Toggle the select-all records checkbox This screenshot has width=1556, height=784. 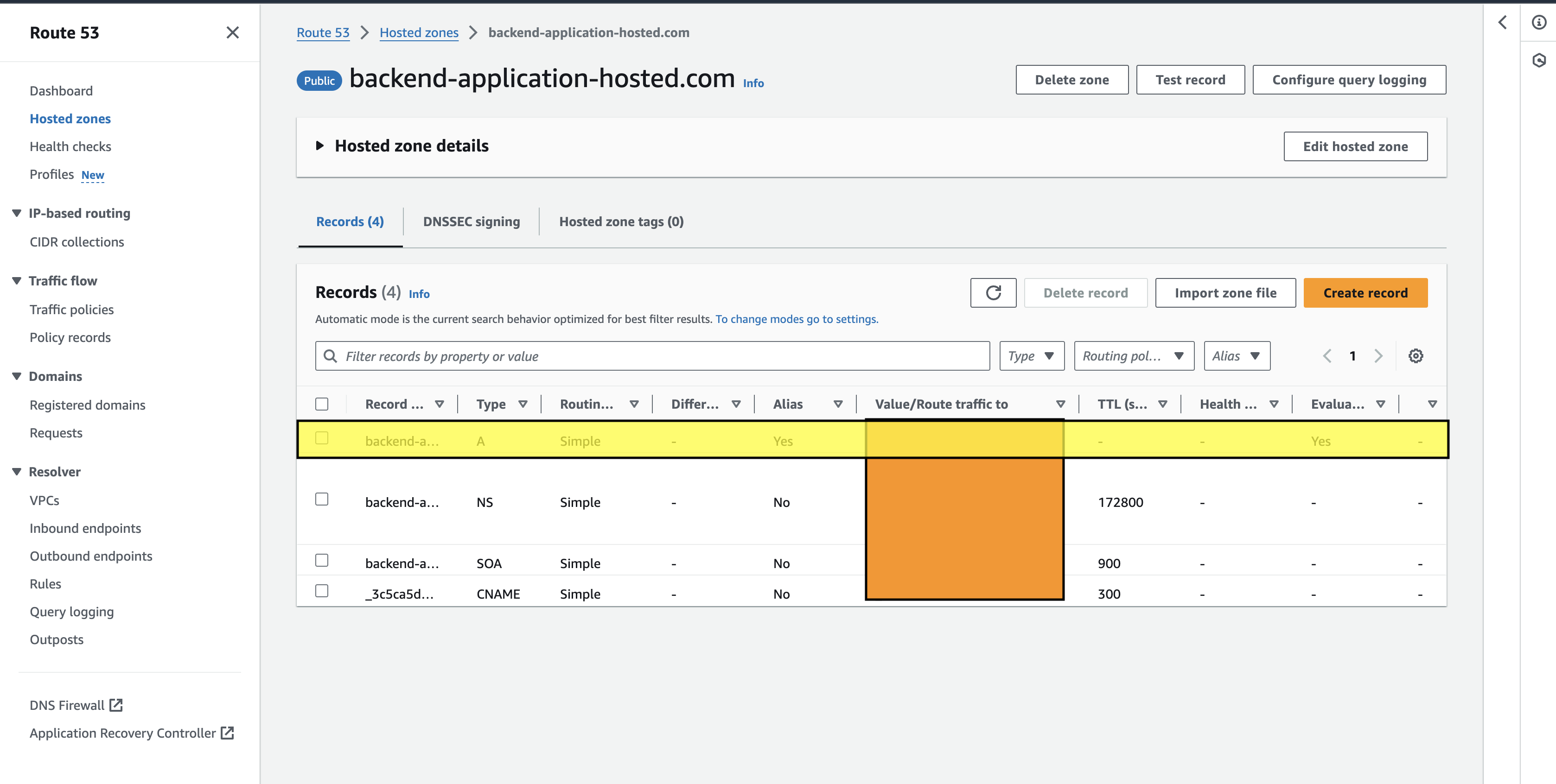coord(321,403)
